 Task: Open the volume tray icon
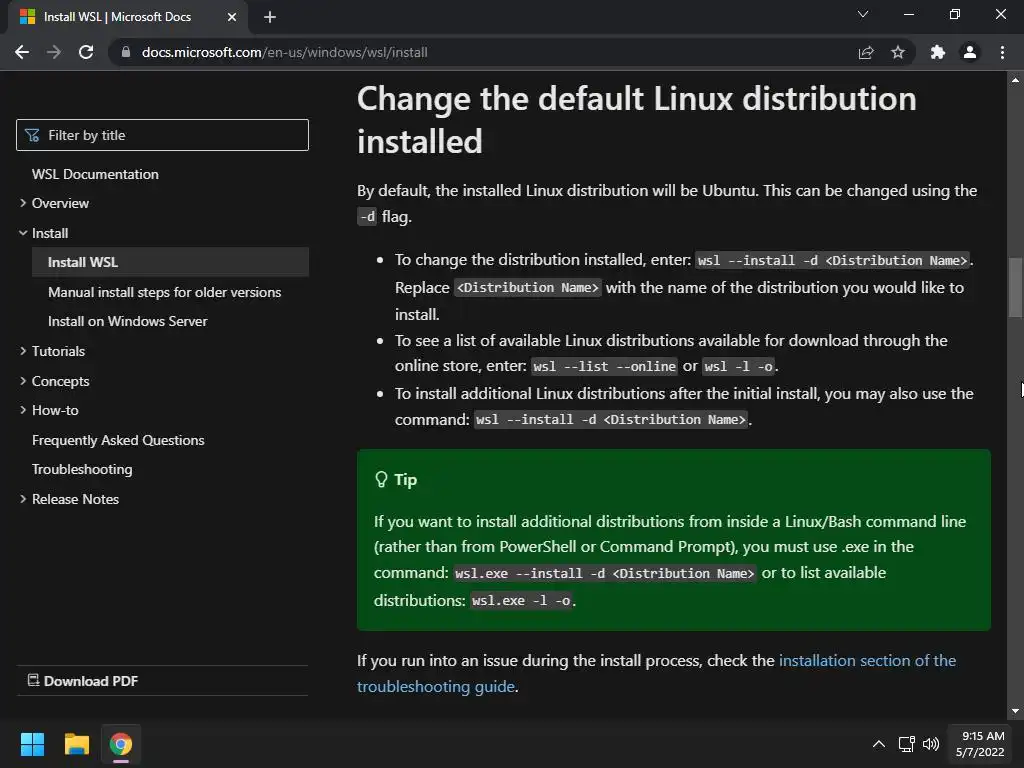tap(931, 744)
